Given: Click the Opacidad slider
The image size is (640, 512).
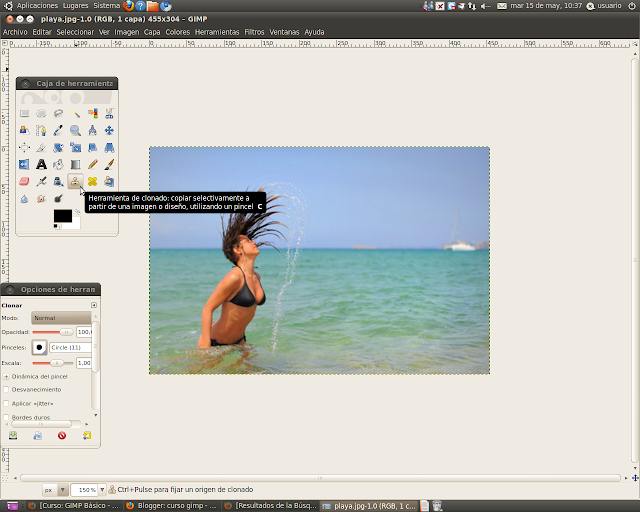Looking at the screenshot, I should coord(53,332).
